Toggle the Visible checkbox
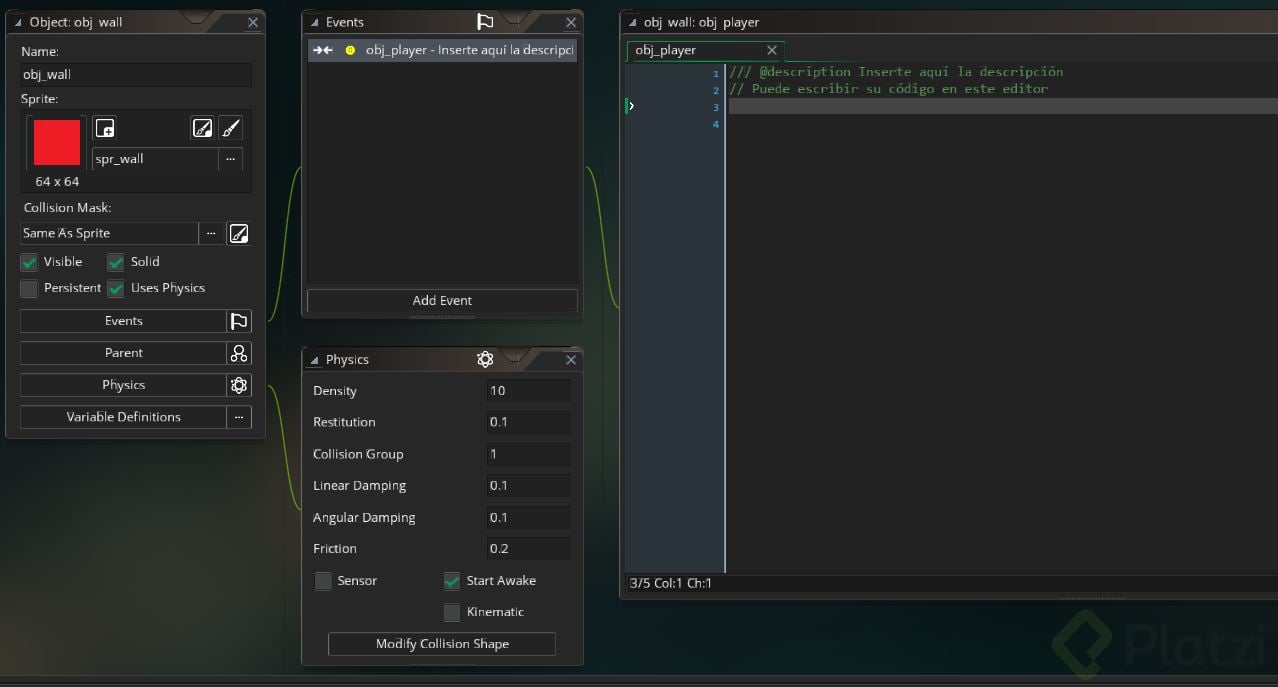The height and width of the screenshot is (687, 1278). [29, 262]
